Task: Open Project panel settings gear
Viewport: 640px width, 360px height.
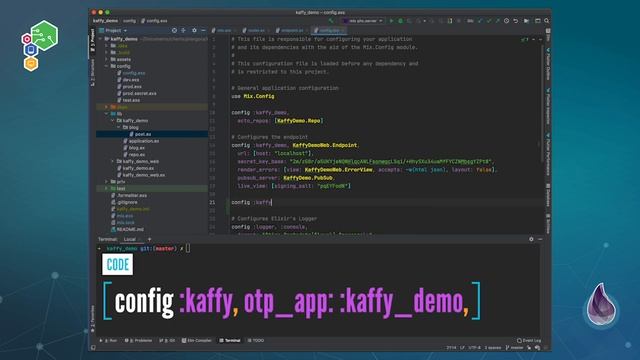Action: pos(194,30)
